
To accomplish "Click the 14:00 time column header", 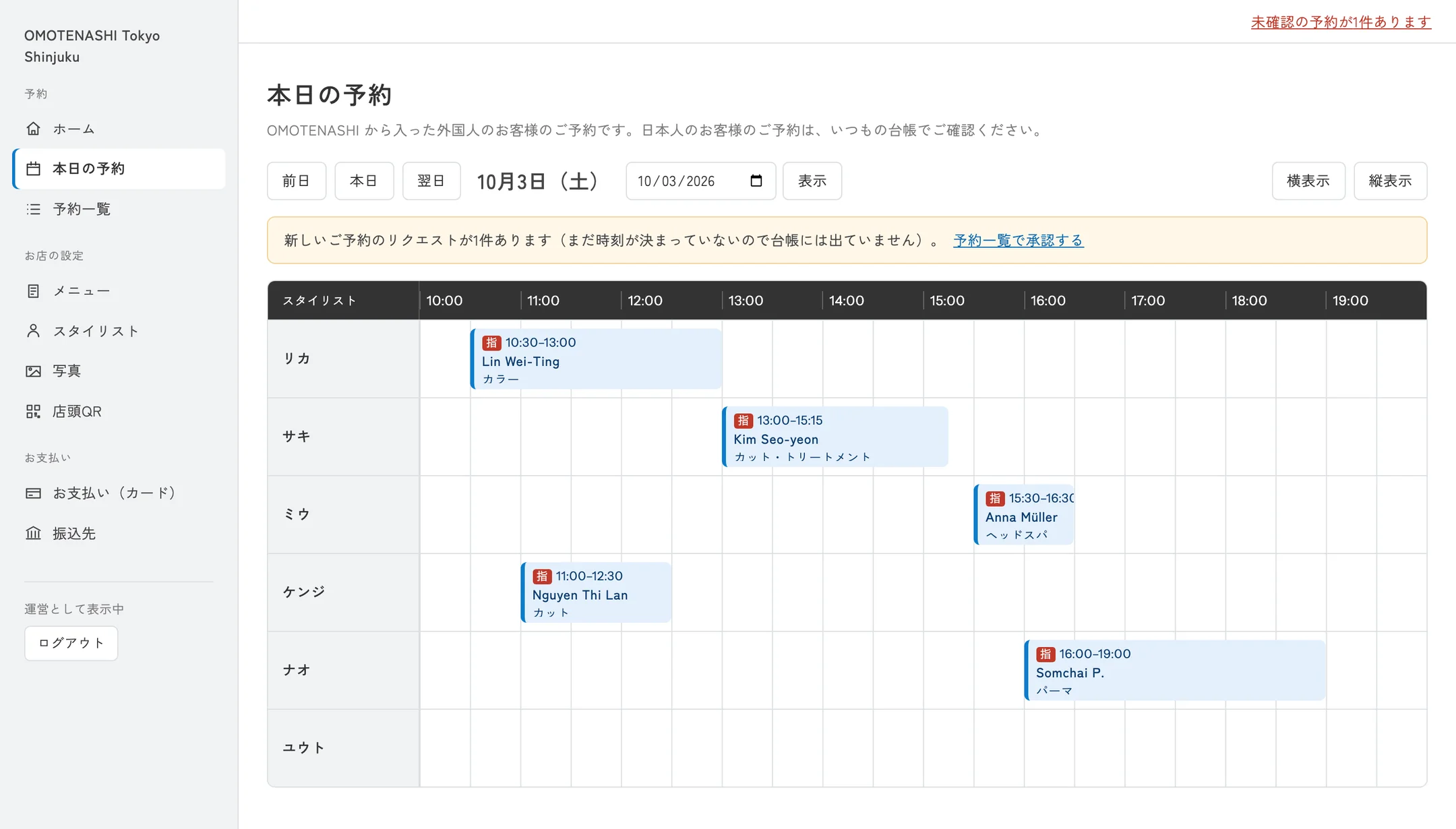I will (x=847, y=301).
